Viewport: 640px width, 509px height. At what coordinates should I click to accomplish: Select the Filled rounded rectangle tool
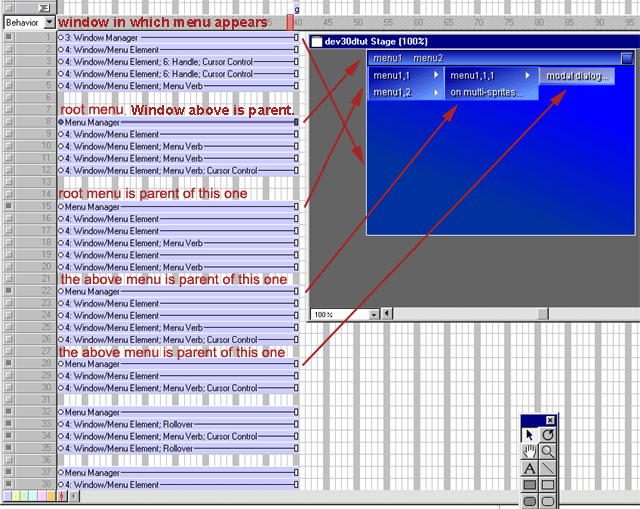coord(530,502)
